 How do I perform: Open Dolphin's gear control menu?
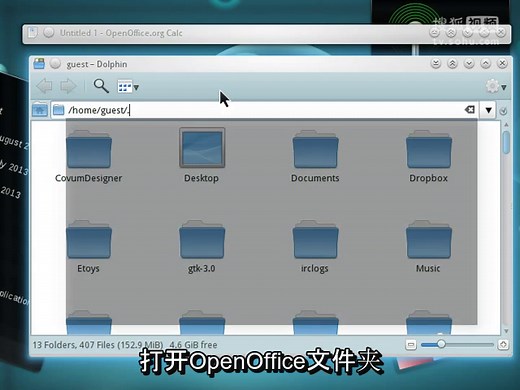pos(496,87)
